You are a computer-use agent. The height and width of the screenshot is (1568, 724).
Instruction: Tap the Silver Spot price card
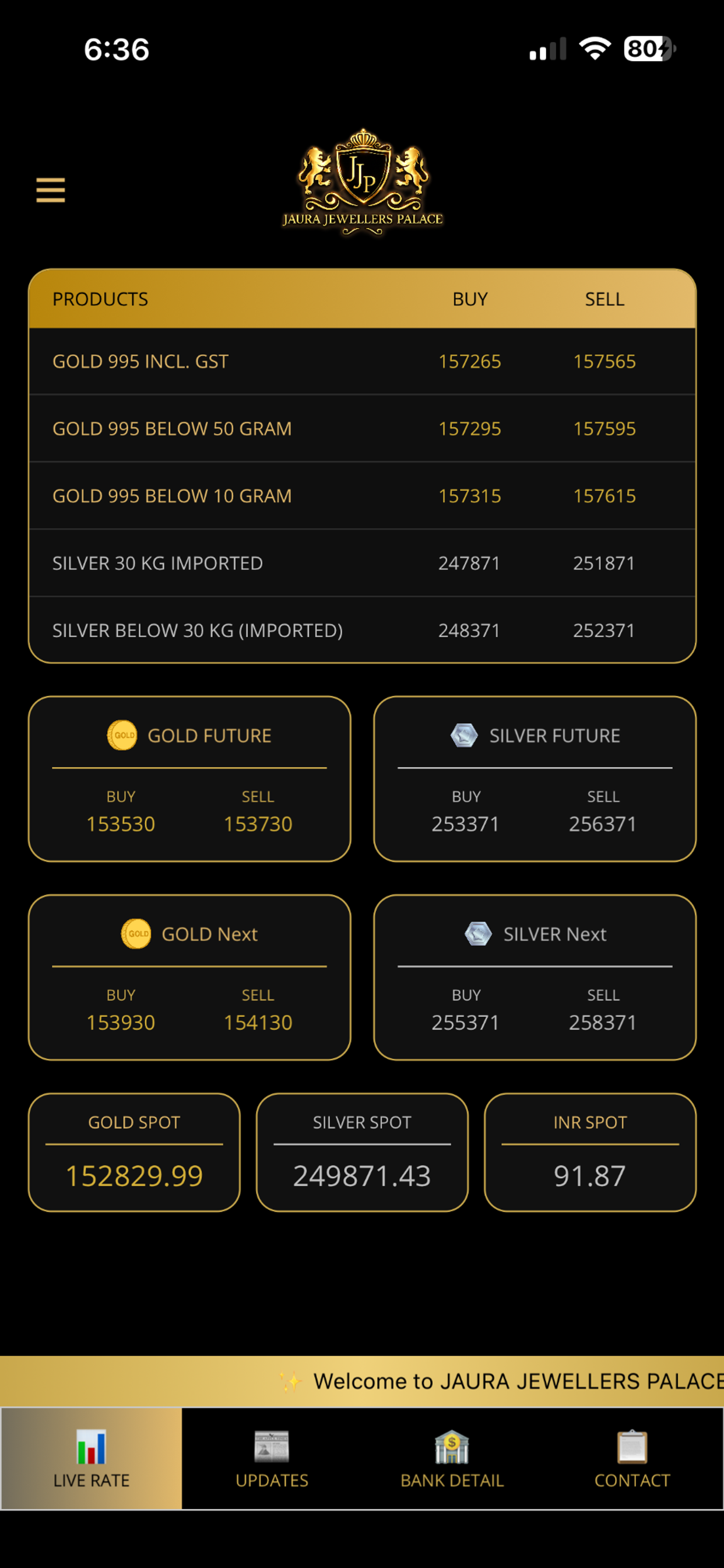click(x=362, y=1152)
